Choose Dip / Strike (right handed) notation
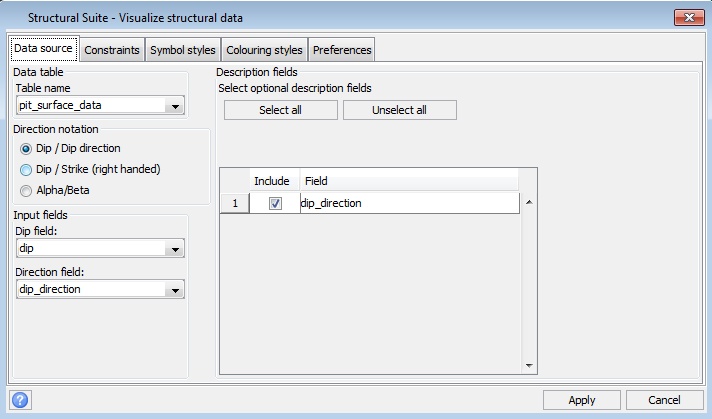 point(26,169)
